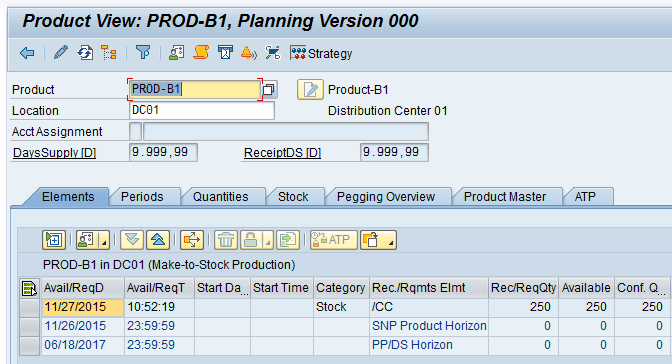Viewport: 672px width, 364px height.
Task: Click the alert bell icon
Action: tap(249, 53)
